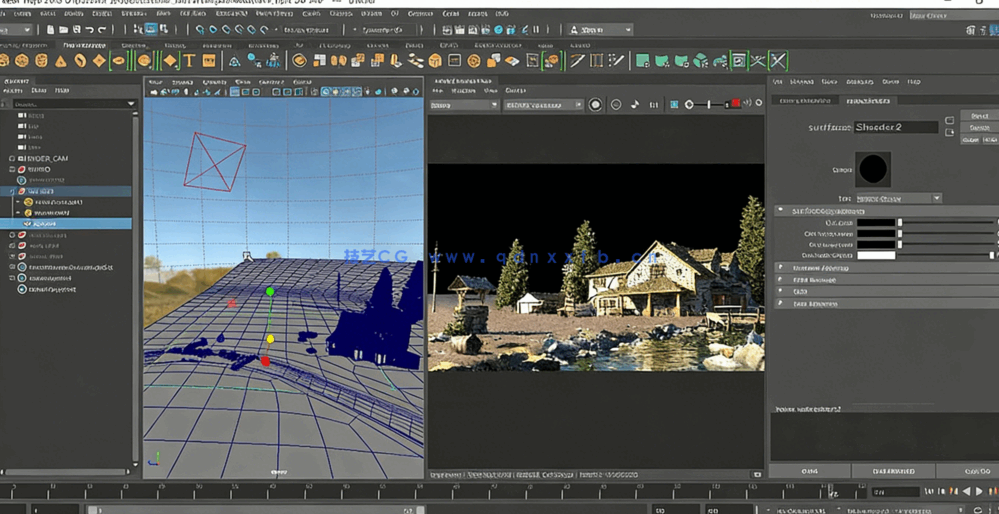Open the outliner search dropdown arrow
This screenshot has height=514, width=999.
[x=131, y=103]
